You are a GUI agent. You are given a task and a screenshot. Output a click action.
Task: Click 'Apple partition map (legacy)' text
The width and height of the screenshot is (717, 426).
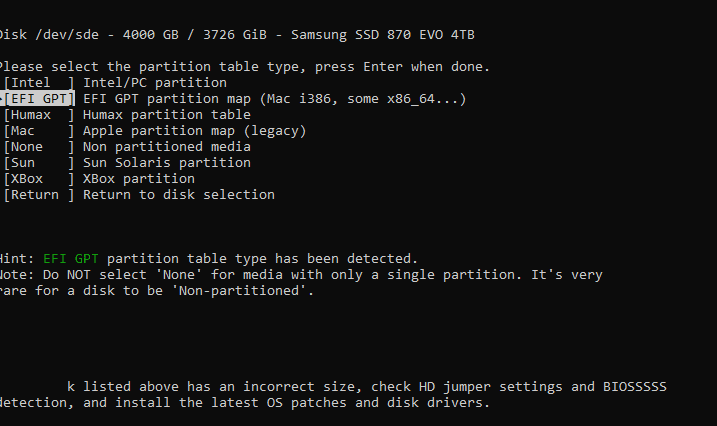194,131
